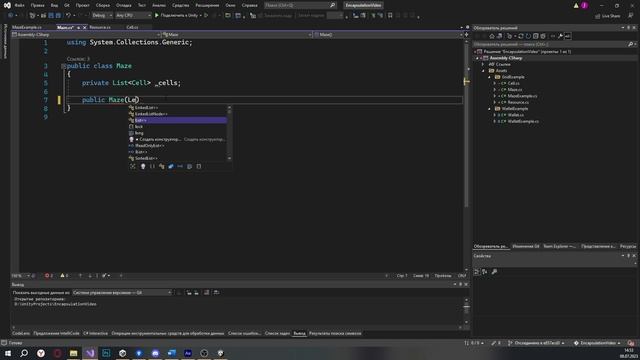Collapse the Assets folder node
This screenshot has height=360, width=640.
pos(483,71)
